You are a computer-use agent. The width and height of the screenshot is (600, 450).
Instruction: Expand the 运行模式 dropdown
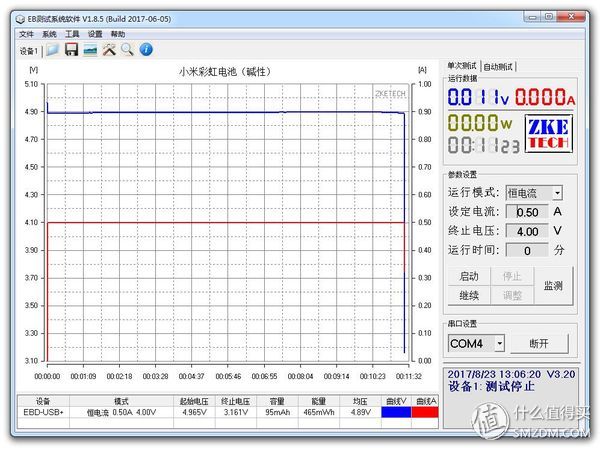click(557, 192)
